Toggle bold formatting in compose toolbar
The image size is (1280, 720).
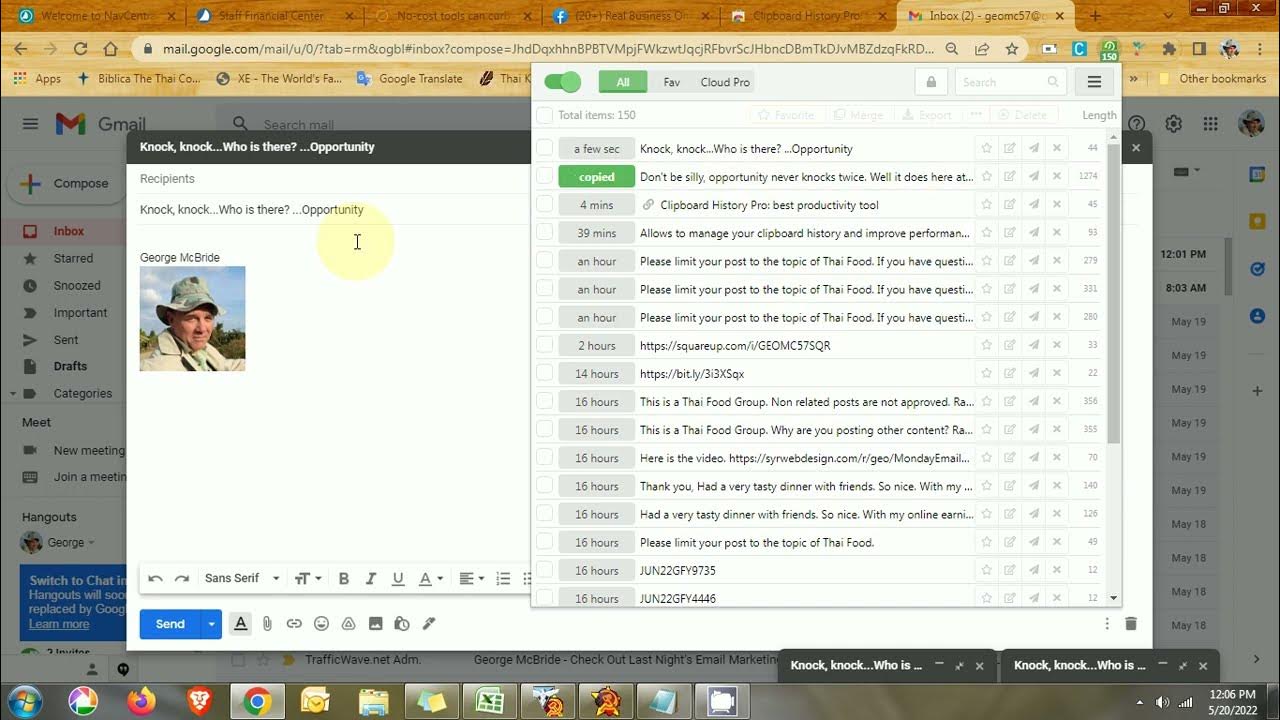344,579
